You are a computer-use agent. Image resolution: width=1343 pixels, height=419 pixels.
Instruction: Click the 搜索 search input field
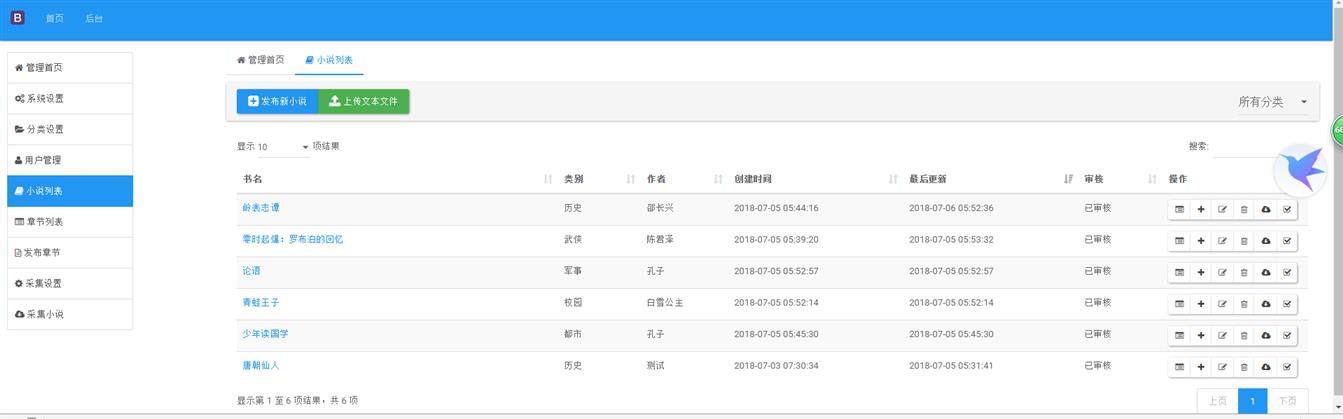1245,147
